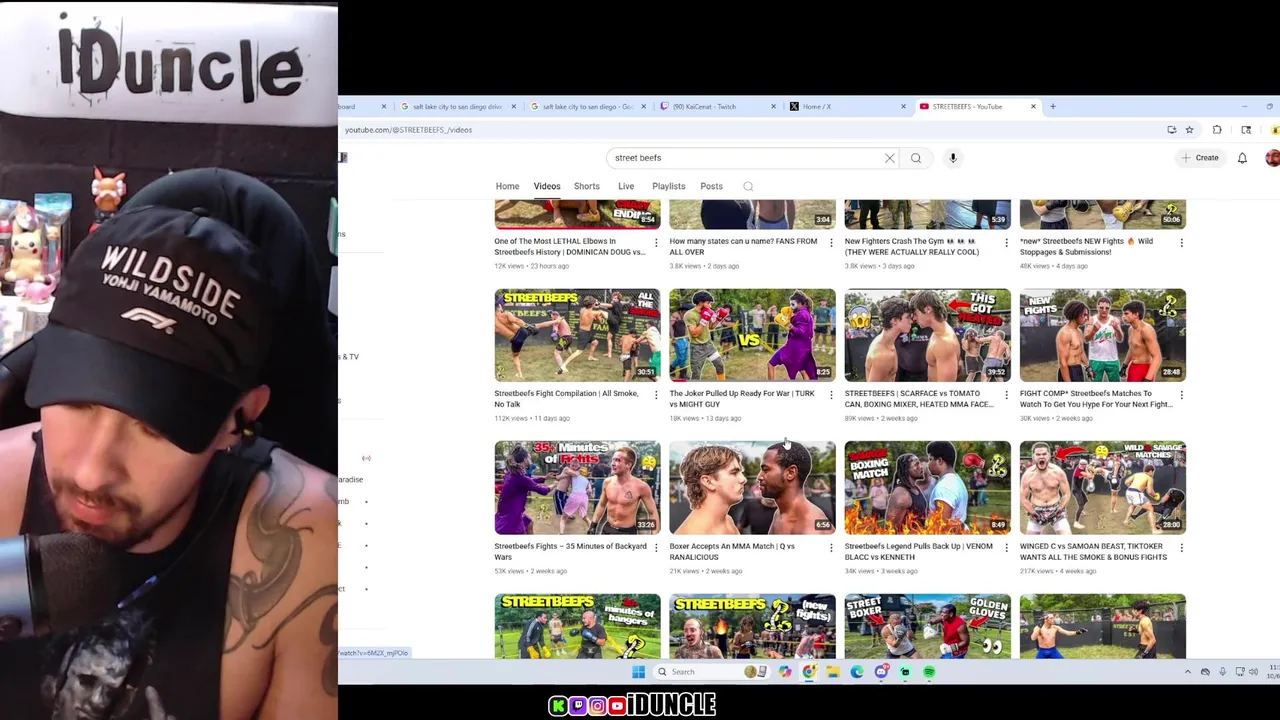Bookmark this page with the star
The width and height of the screenshot is (1280, 720).
click(x=1189, y=130)
